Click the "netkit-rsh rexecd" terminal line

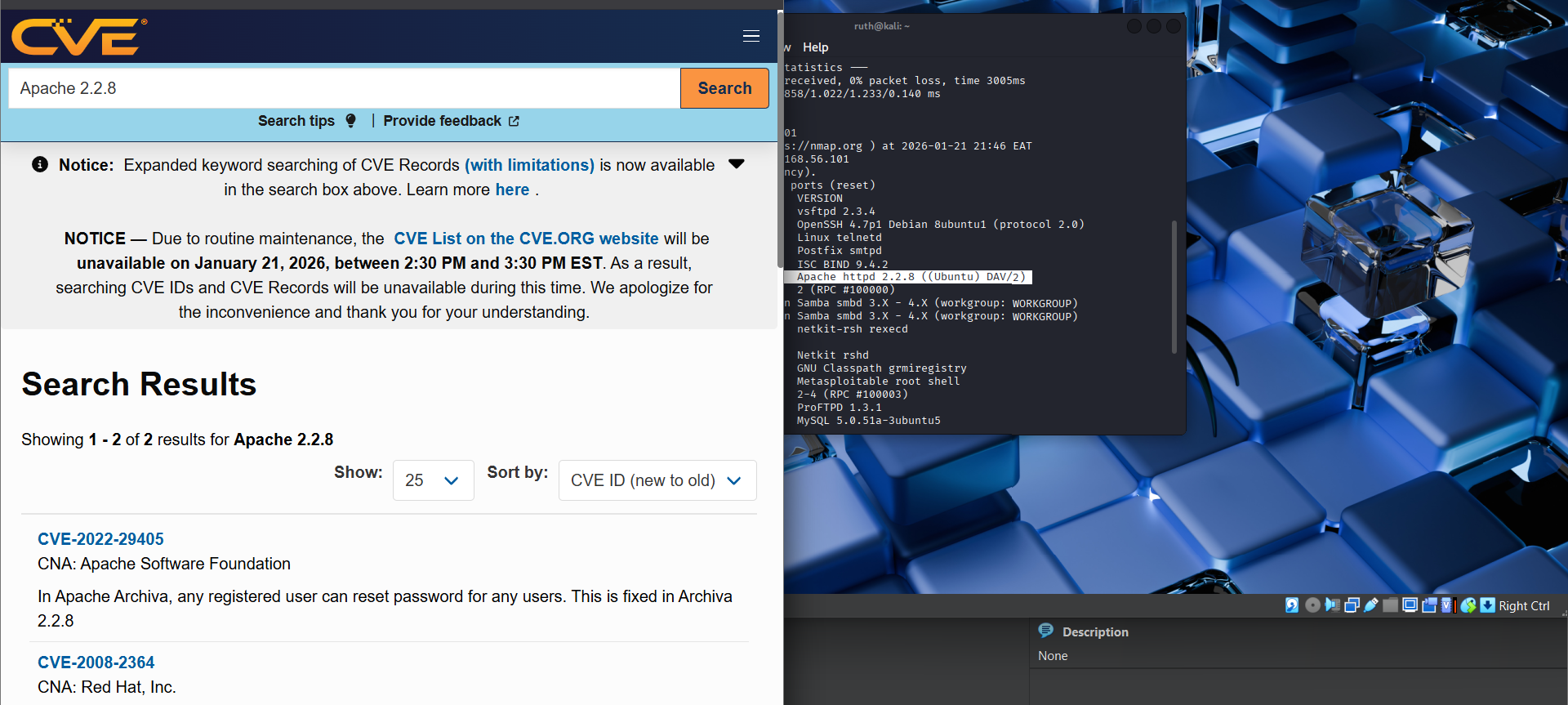click(853, 329)
